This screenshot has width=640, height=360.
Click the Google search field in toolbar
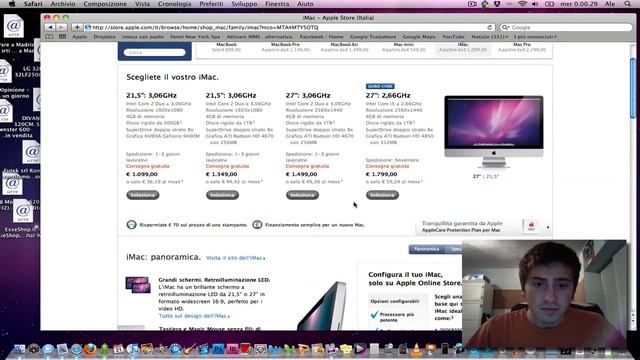[566, 27]
